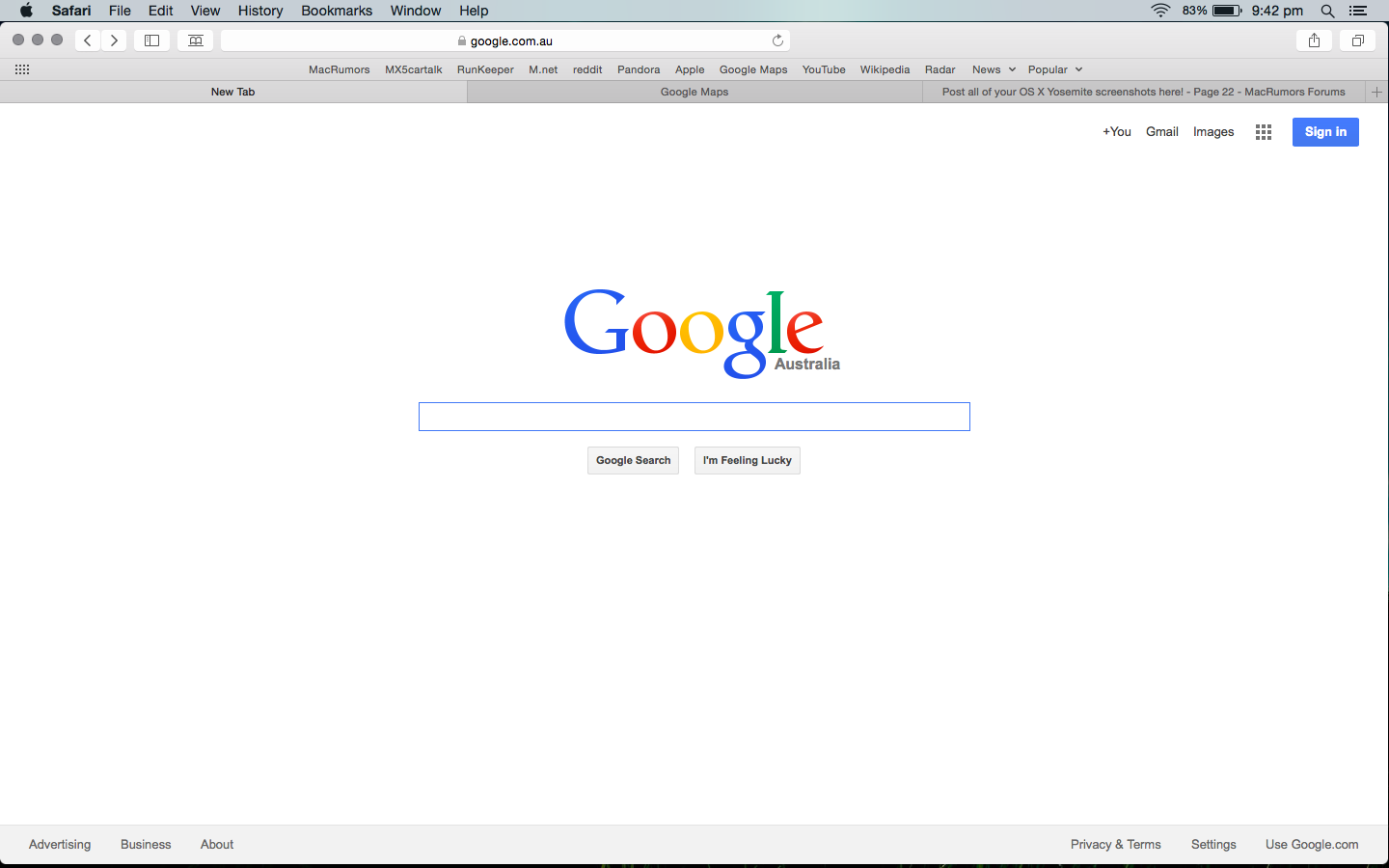Show all tabs overview icon

coord(1357,41)
